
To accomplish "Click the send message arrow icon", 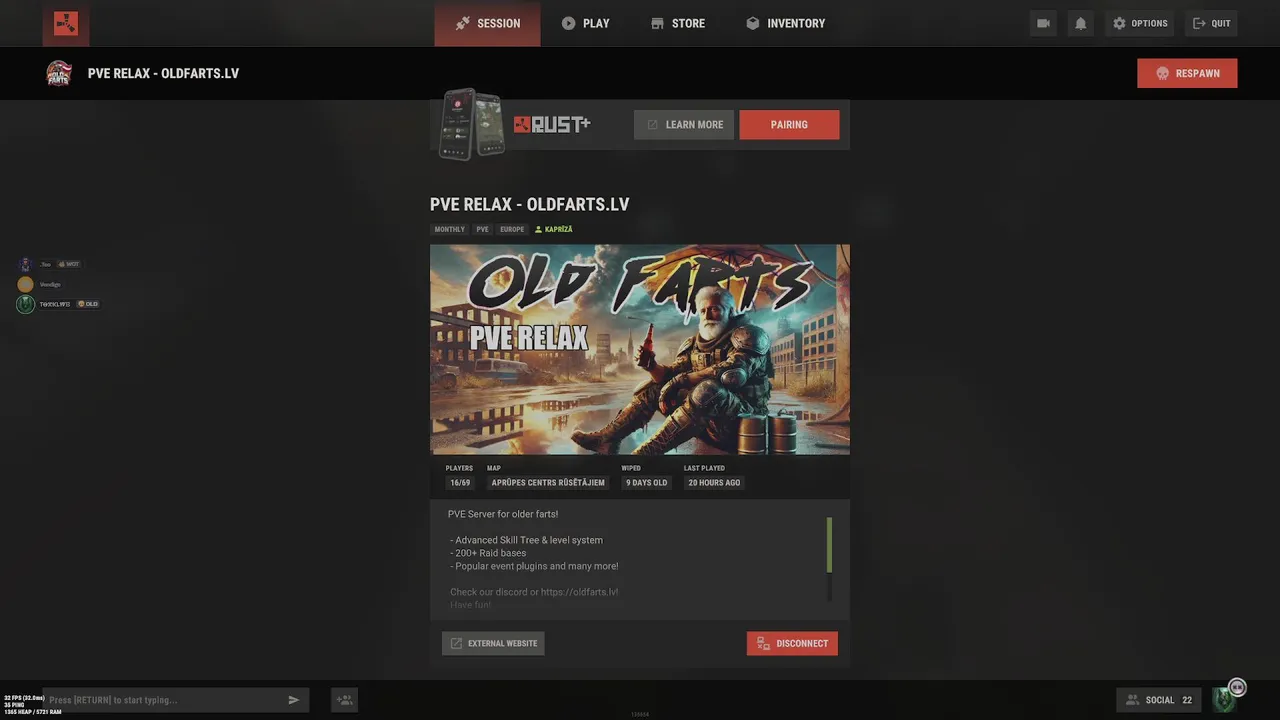I will tap(294, 700).
